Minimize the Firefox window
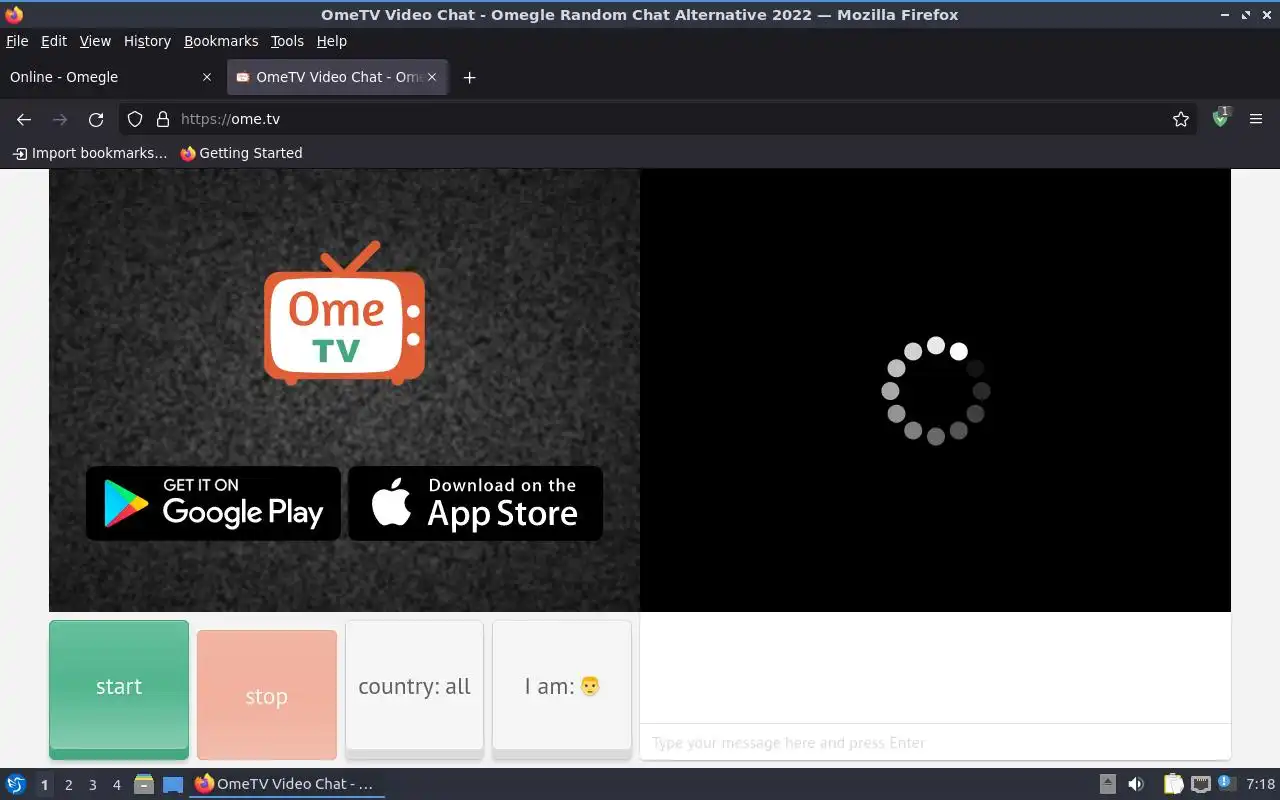1280x800 pixels. (x=1226, y=15)
